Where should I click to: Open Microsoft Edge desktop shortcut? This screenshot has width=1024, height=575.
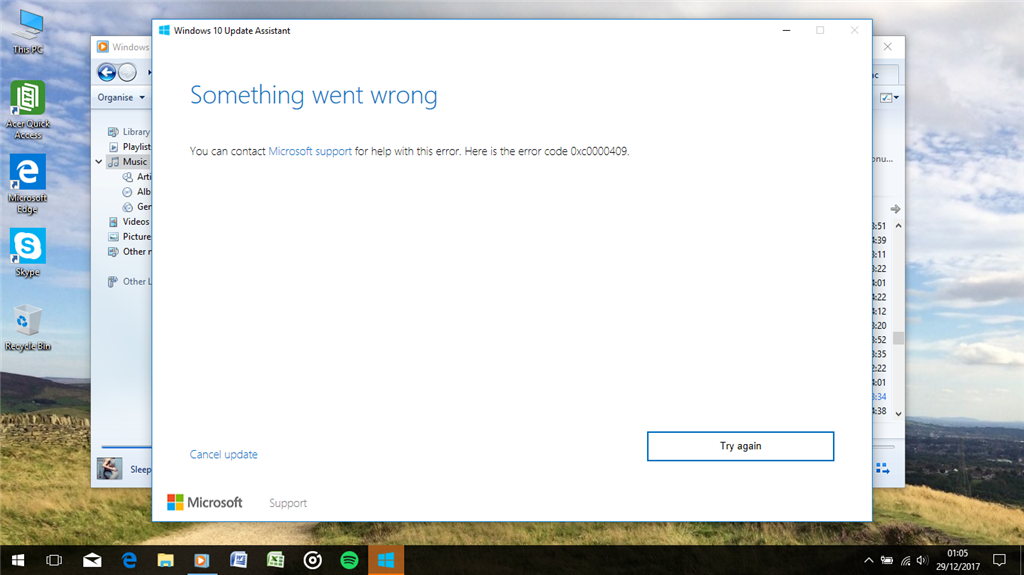27,184
